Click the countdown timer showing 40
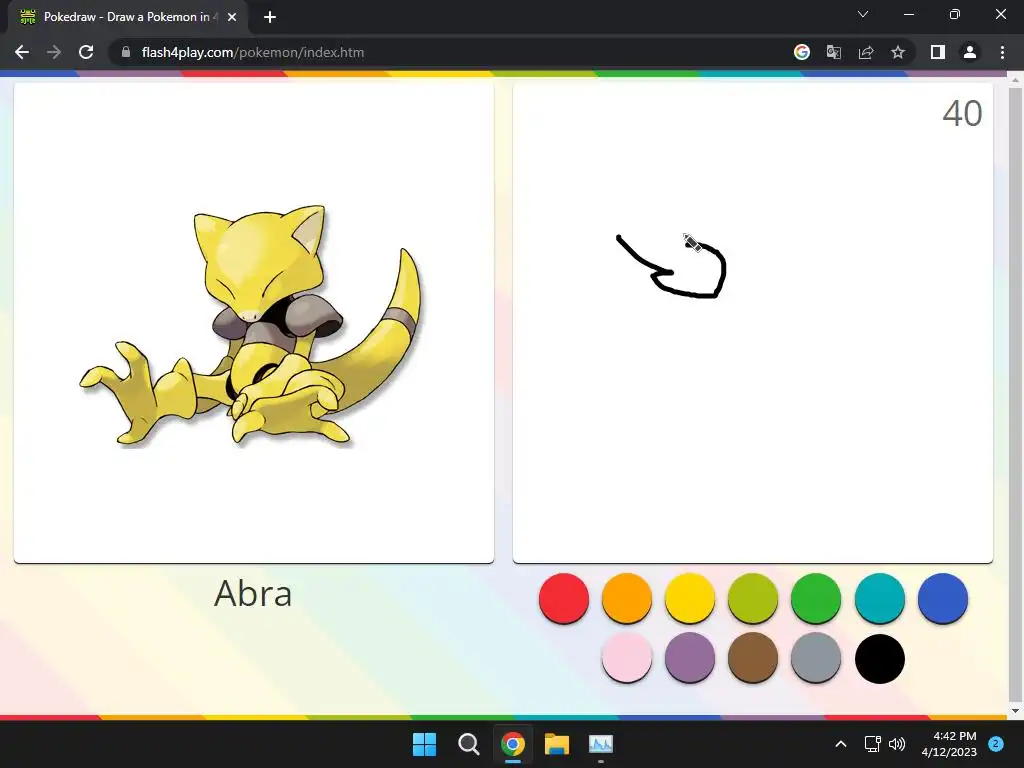The height and width of the screenshot is (768, 1024). 962,114
